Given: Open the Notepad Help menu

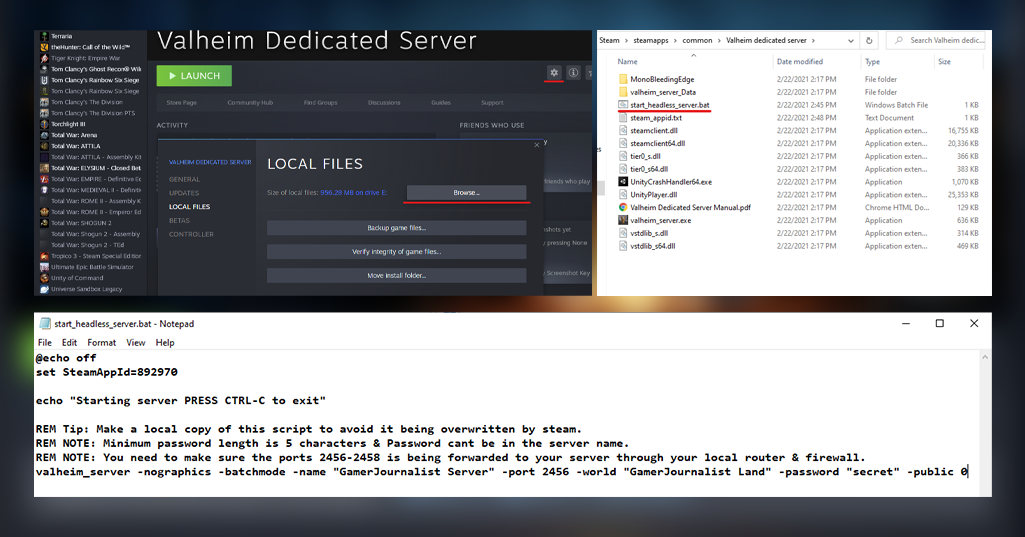Looking at the screenshot, I should [165, 343].
